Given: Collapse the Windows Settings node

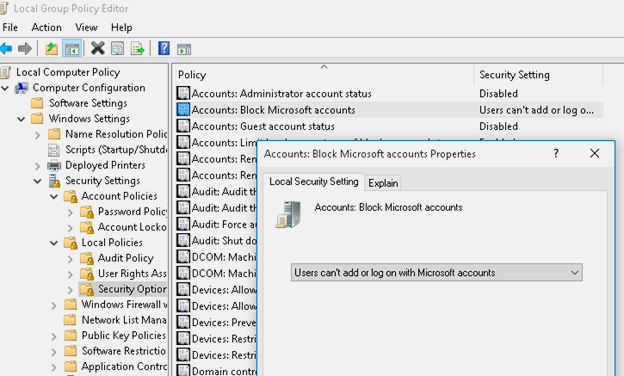Looking at the screenshot, I should pyautogui.click(x=21, y=119).
